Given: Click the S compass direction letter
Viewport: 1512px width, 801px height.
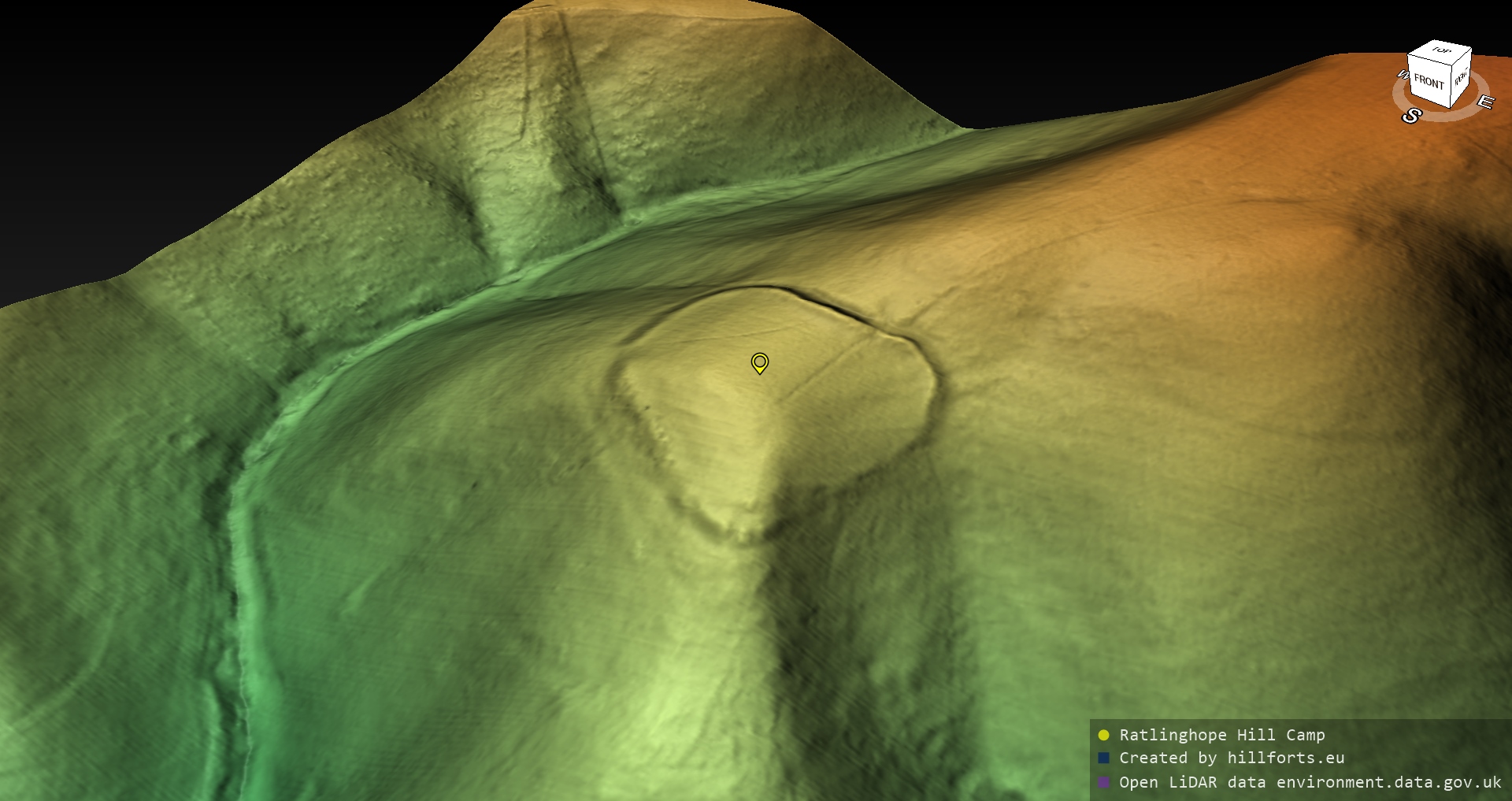Looking at the screenshot, I should 1410,117.
